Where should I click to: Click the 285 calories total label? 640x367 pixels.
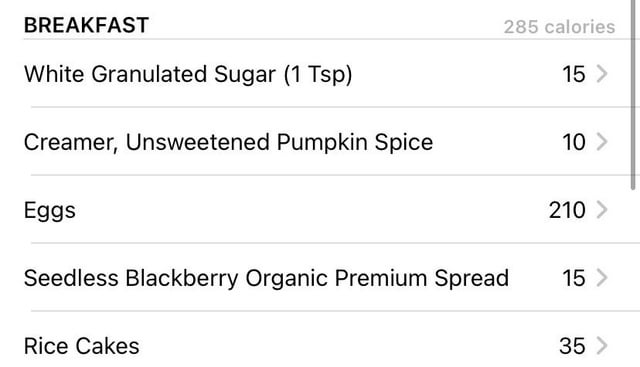tap(559, 27)
